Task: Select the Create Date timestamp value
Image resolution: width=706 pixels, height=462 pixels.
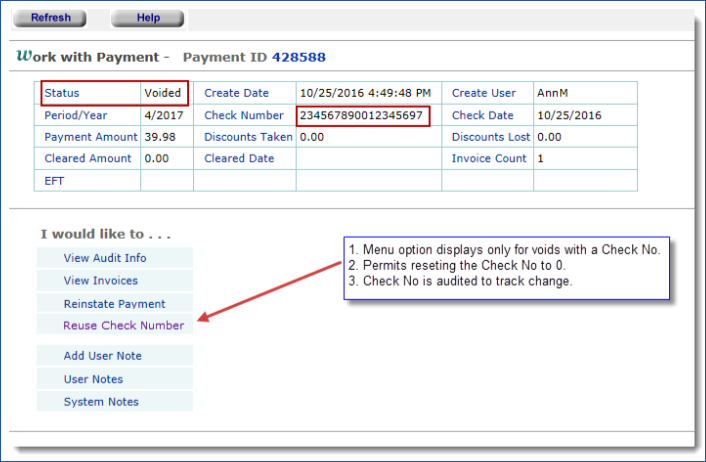Action: tap(366, 93)
